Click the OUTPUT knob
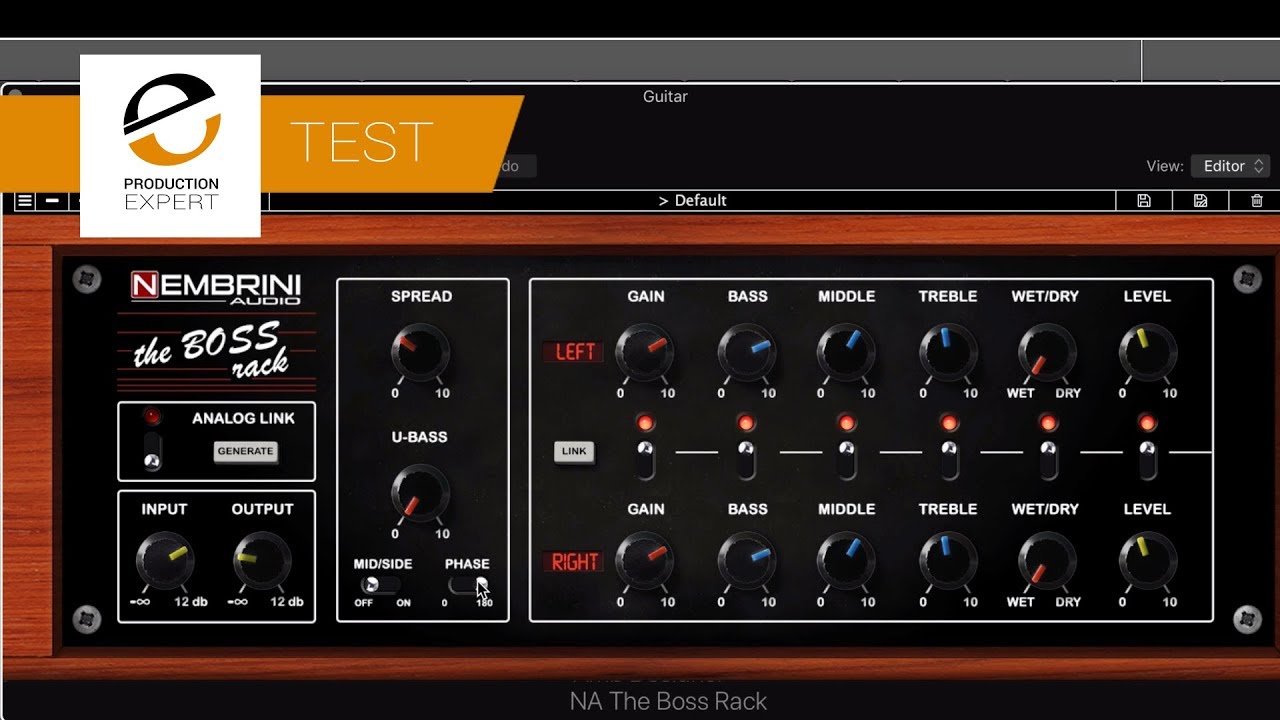The image size is (1280, 720). point(262,560)
